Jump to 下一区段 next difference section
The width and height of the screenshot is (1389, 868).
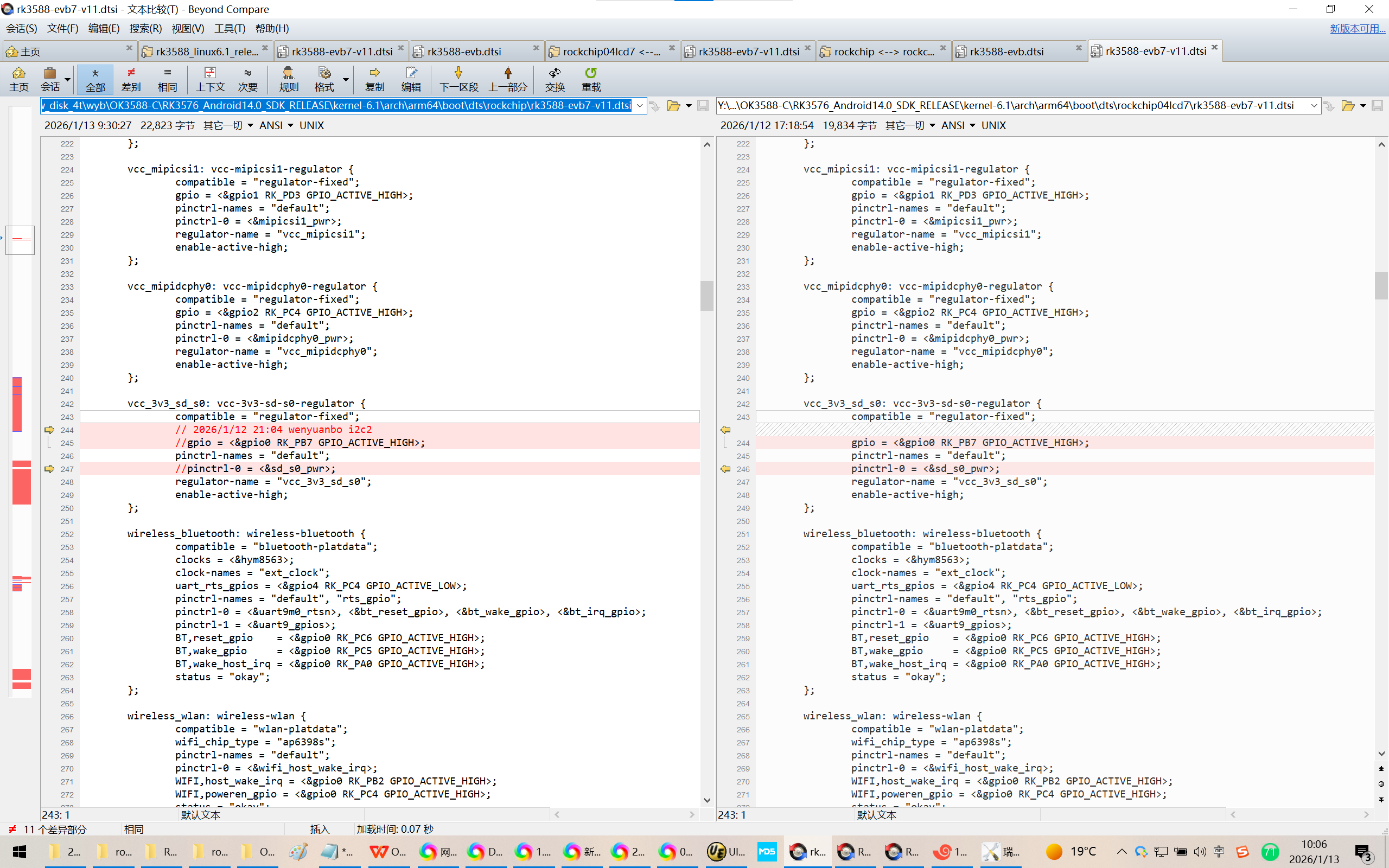tap(458, 79)
